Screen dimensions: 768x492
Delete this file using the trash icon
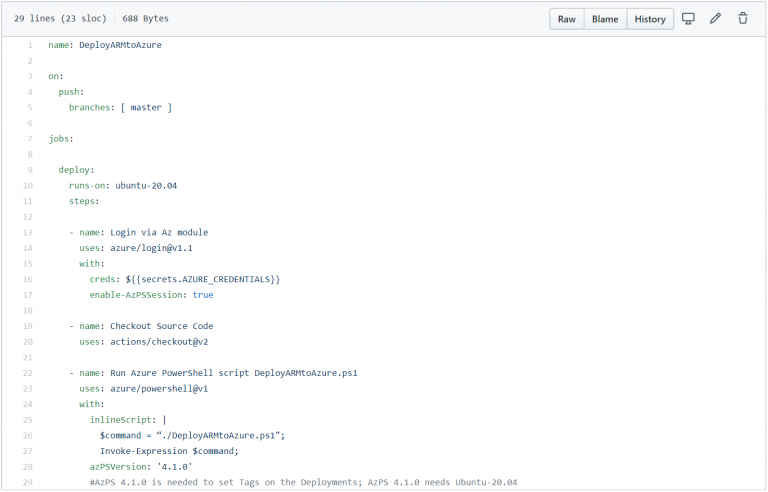(x=742, y=19)
